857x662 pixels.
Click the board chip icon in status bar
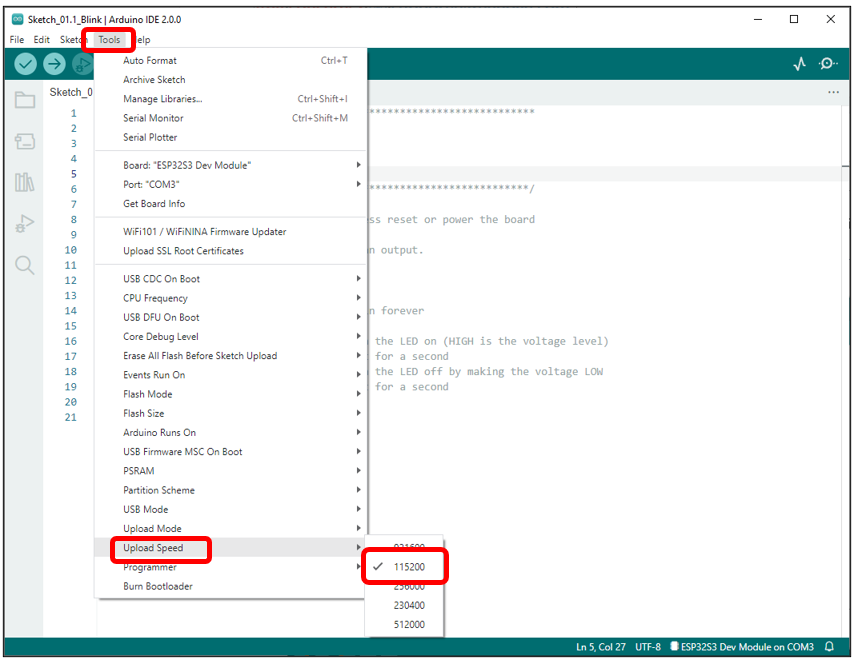(x=674, y=646)
